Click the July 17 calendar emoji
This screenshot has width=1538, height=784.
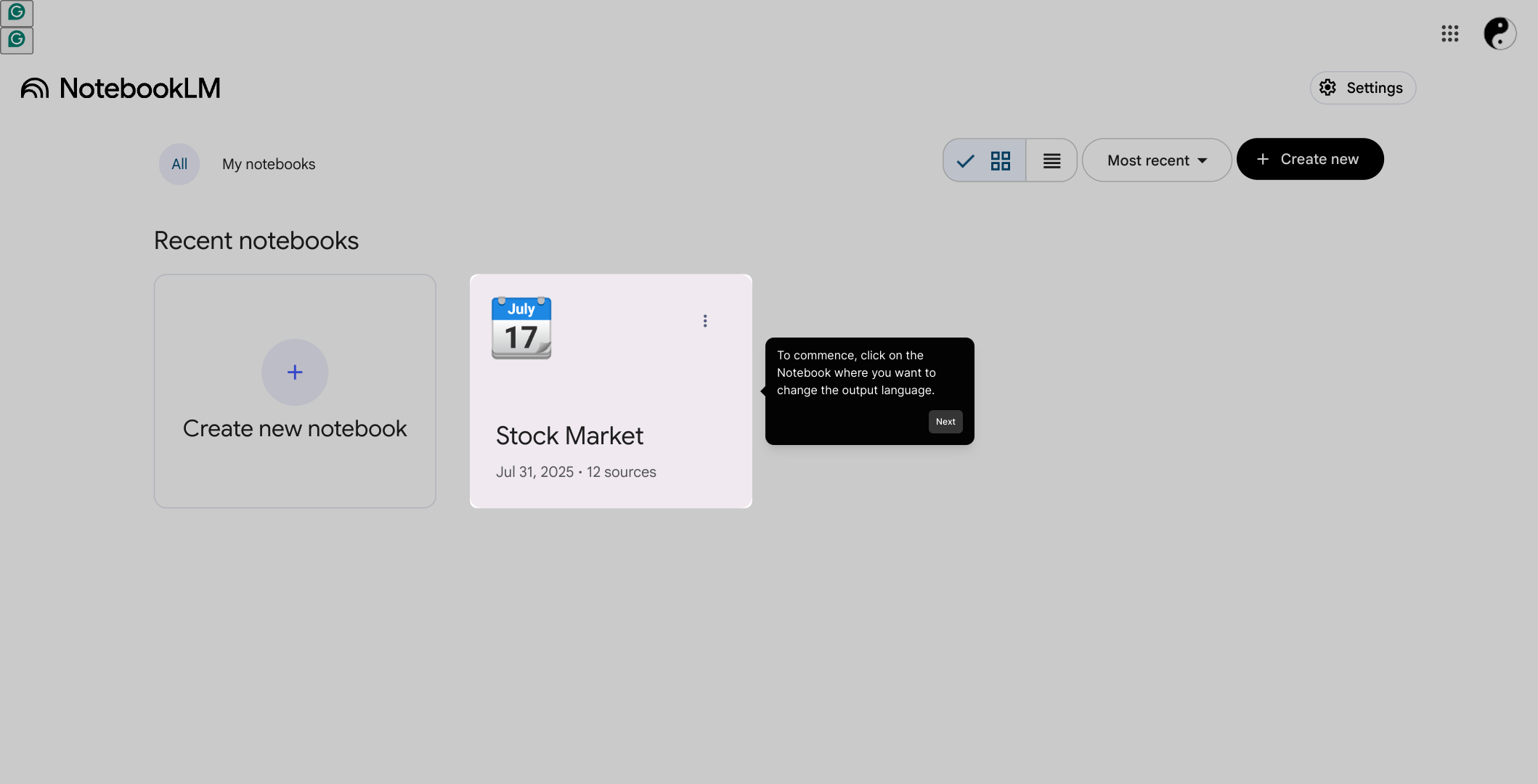(521, 328)
